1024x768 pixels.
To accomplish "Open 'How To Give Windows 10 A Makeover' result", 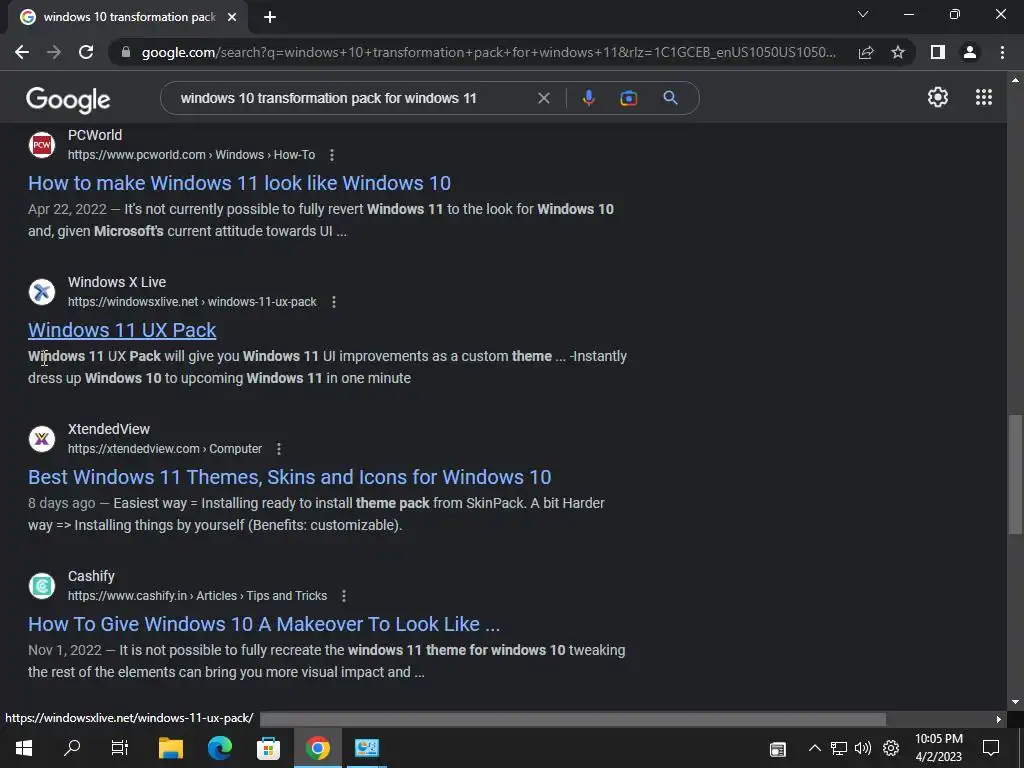I will click(264, 624).
